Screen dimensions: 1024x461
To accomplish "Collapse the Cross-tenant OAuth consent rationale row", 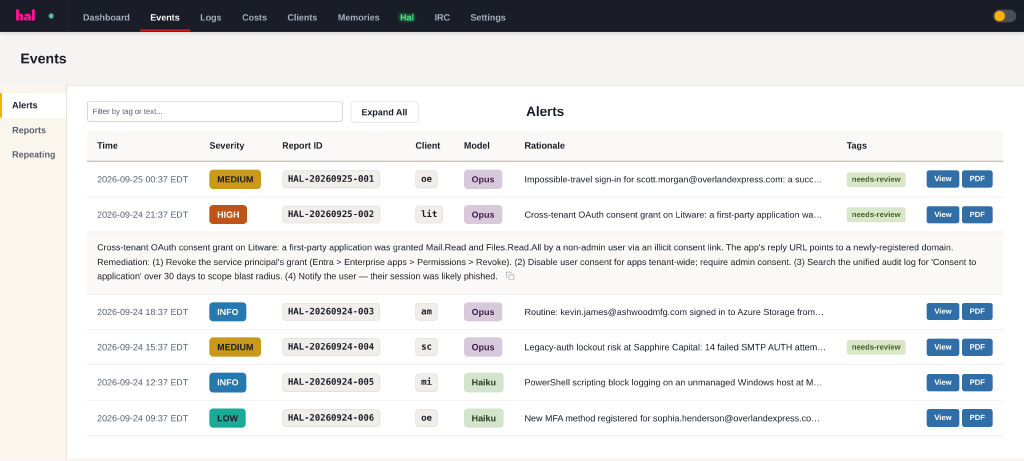I will (x=673, y=215).
